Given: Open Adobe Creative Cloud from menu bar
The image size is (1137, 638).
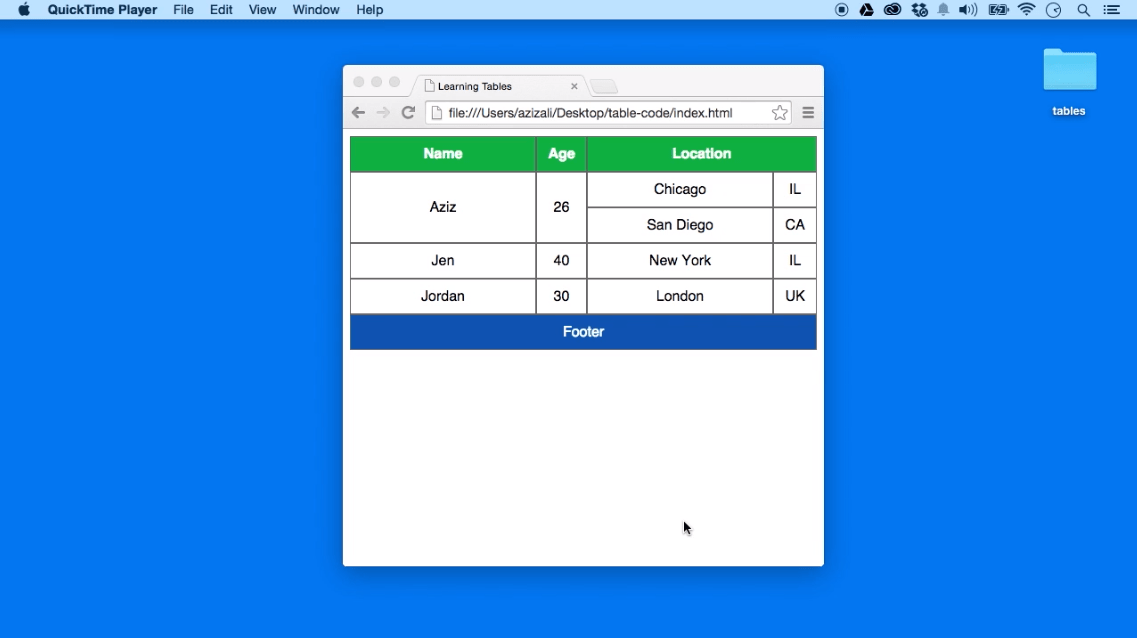Looking at the screenshot, I should click(893, 10).
